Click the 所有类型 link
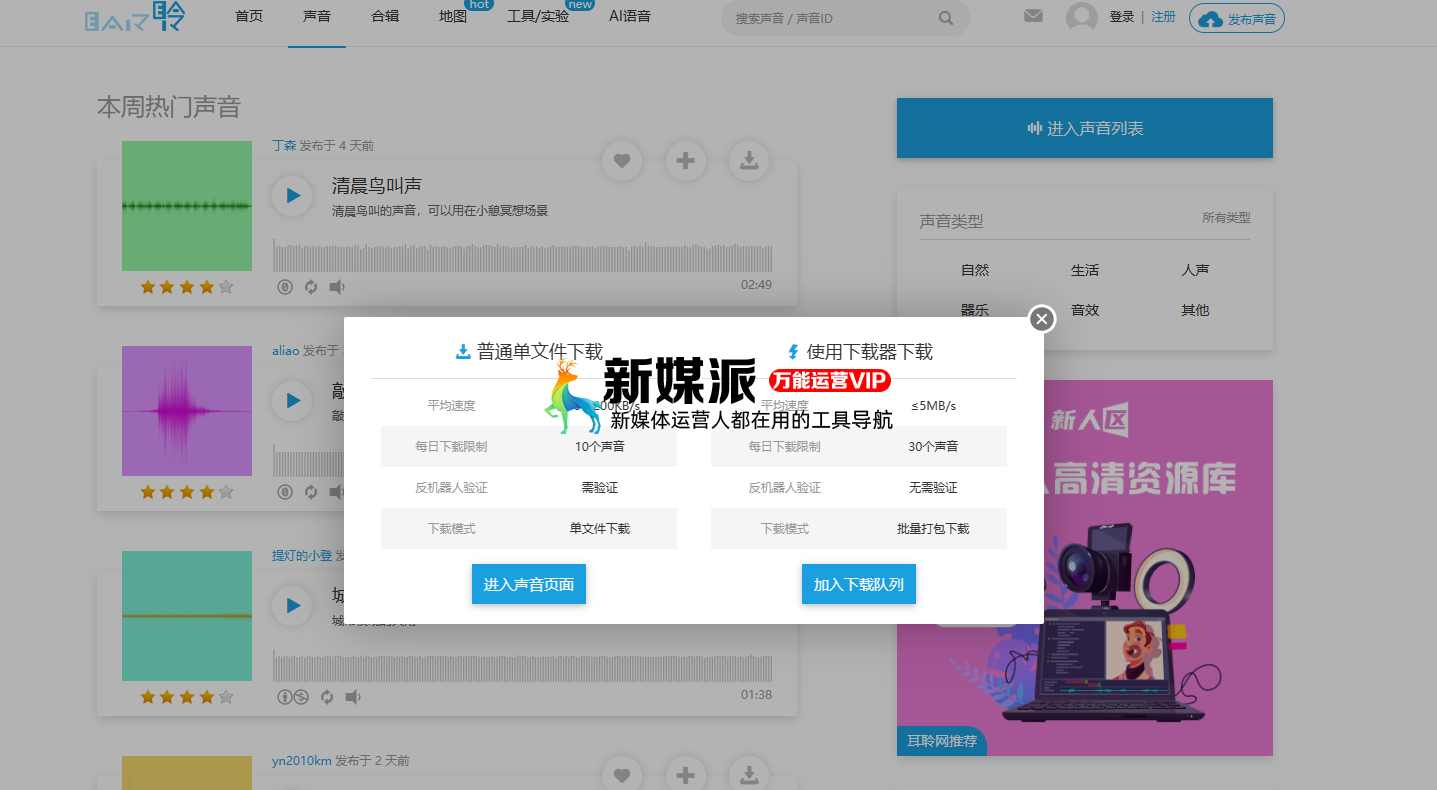Image resolution: width=1437 pixels, height=790 pixels. point(1226,217)
